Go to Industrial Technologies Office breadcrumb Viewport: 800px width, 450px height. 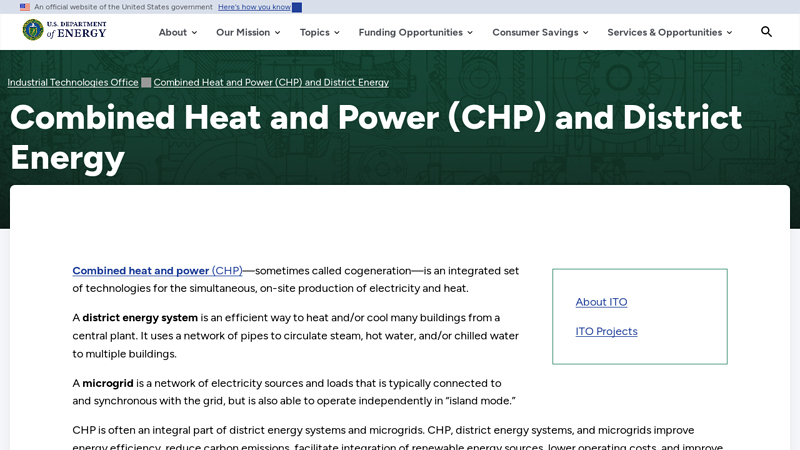click(73, 82)
